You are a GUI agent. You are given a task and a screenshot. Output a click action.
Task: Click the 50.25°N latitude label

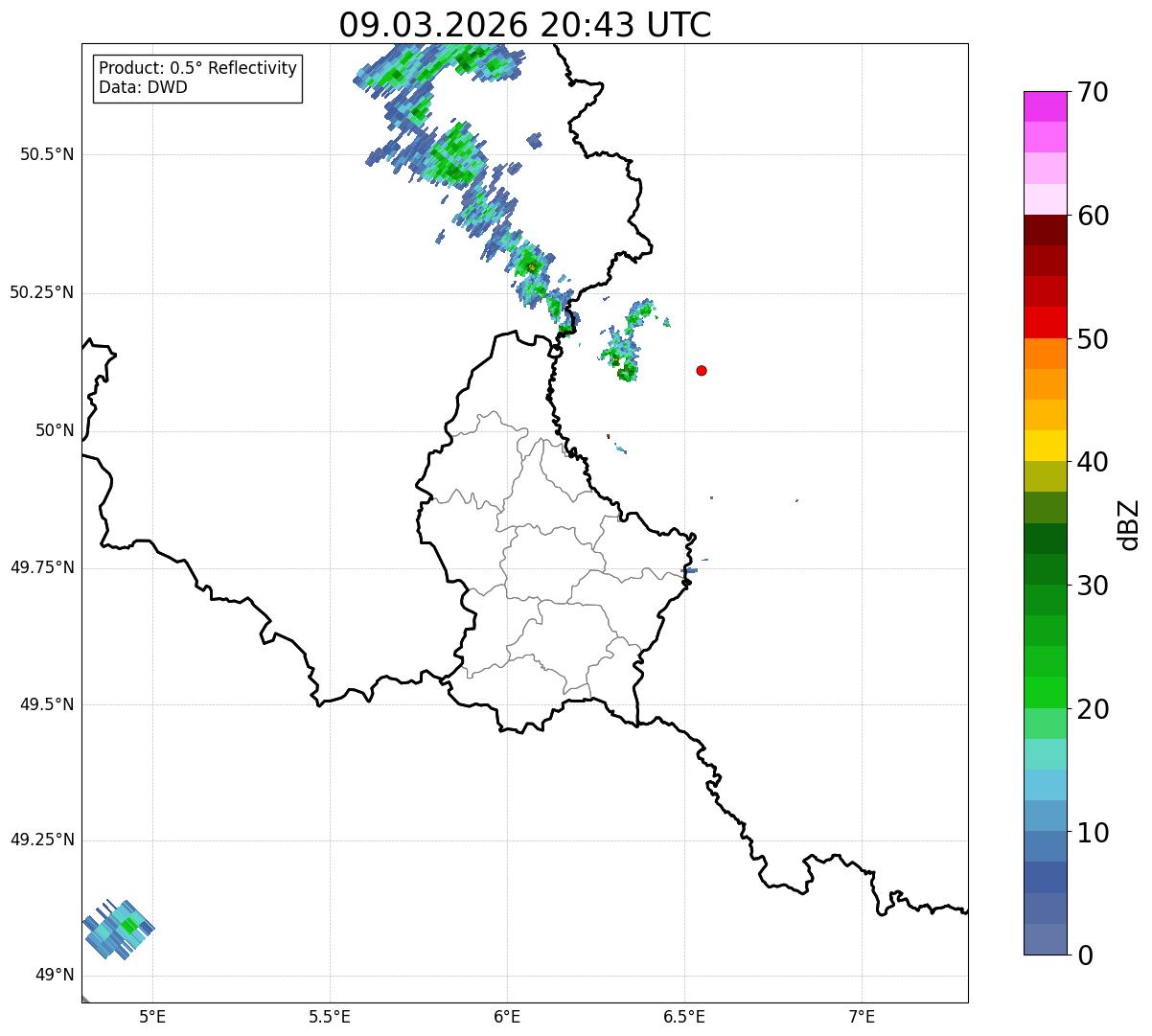pyautogui.click(x=41, y=292)
